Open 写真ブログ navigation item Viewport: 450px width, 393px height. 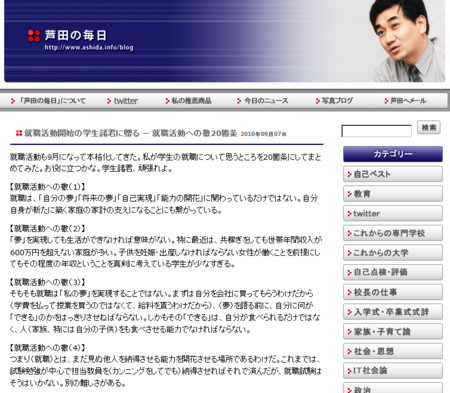[337, 101]
